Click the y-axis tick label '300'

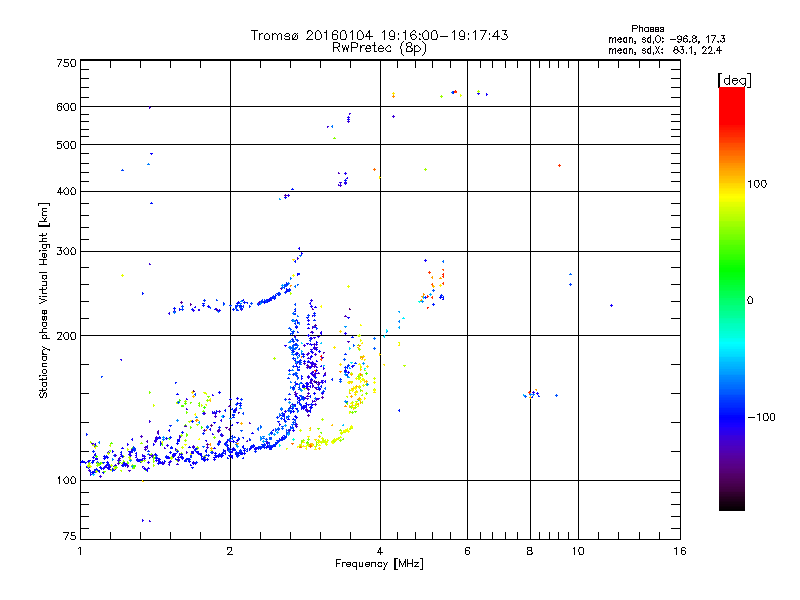pos(67,252)
